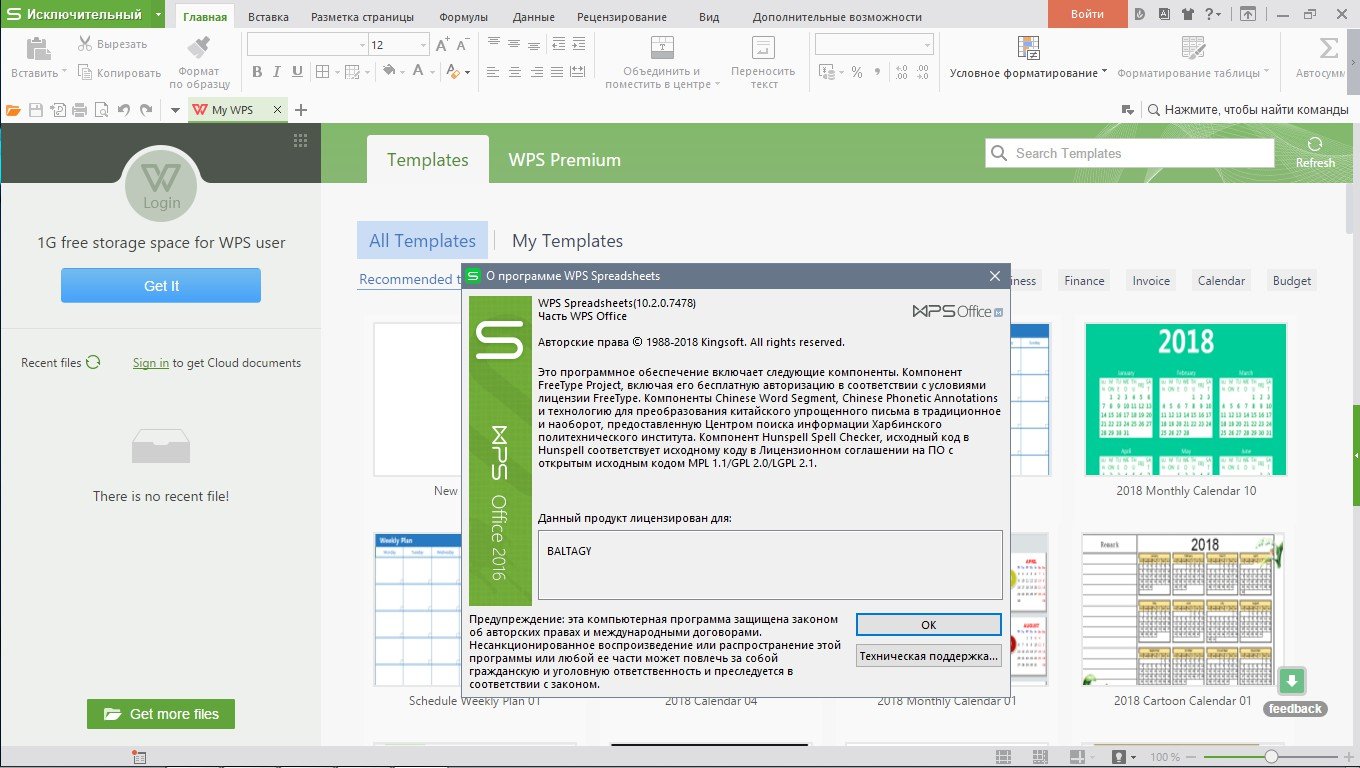Image resolution: width=1360 pixels, height=768 pixels.
Task: Click the green download arrow above feedback
Action: tap(1292, 681)
